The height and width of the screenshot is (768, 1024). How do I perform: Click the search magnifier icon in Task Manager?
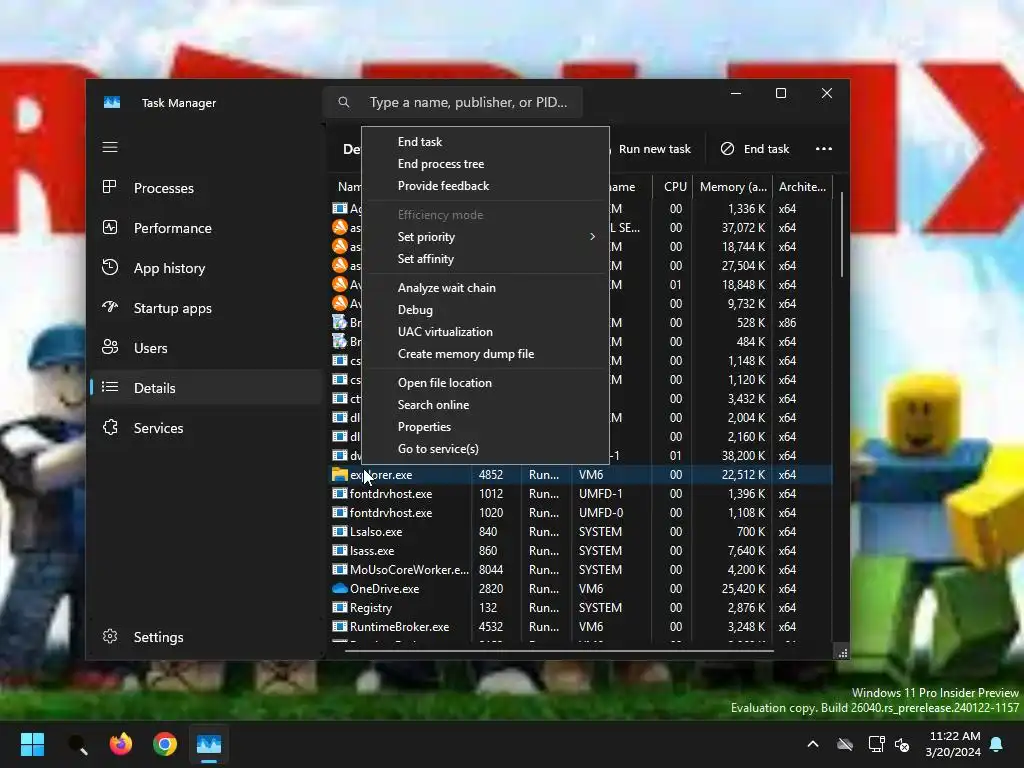(x=344, y=102)
